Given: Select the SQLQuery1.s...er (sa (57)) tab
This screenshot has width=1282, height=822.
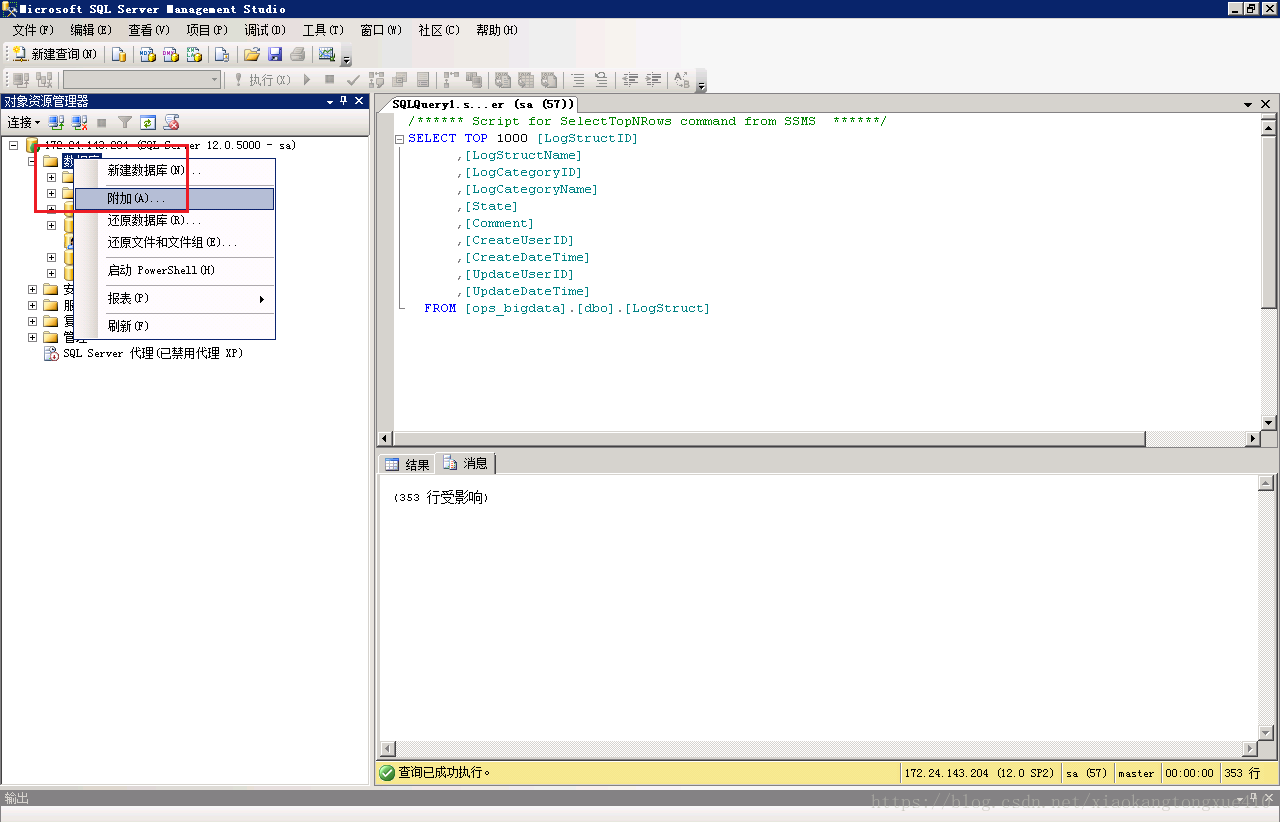Looking at the screenshot, I should pos(483,104).
